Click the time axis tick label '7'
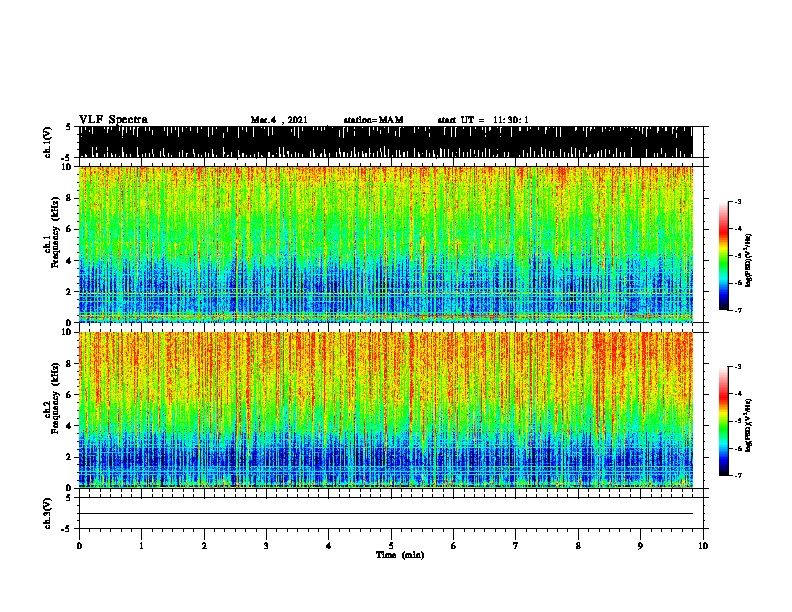The width and height of the screenshot is (792, 612). coord(516,546)
